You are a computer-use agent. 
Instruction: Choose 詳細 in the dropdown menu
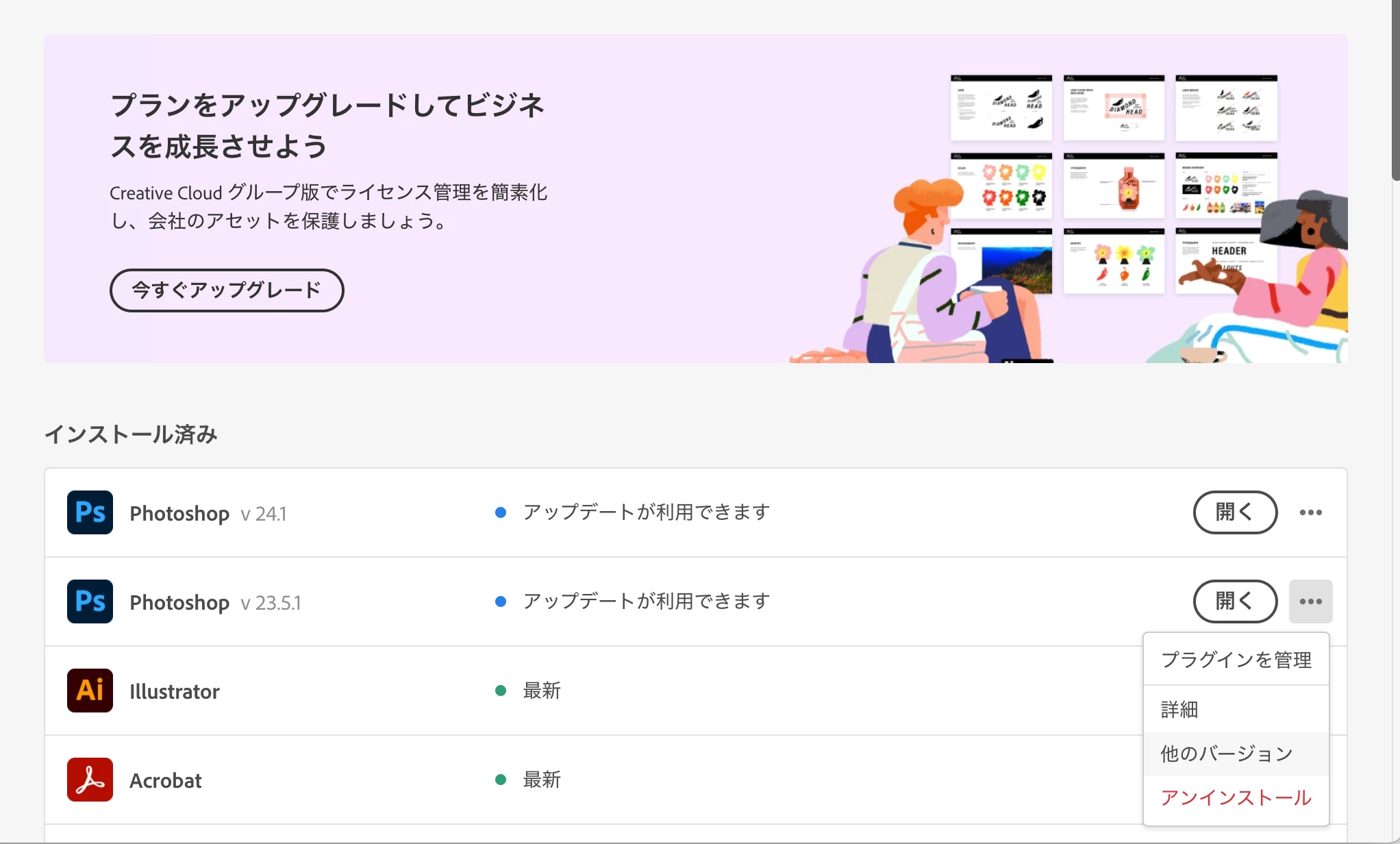tap(1179, 710)
